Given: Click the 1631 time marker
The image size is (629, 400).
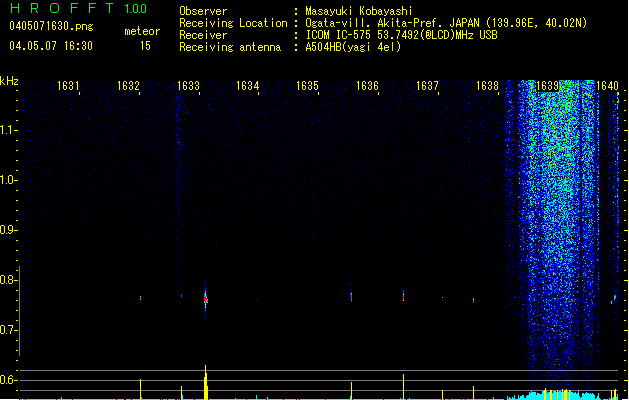Looking at the screenshot, I should [68, 86].
